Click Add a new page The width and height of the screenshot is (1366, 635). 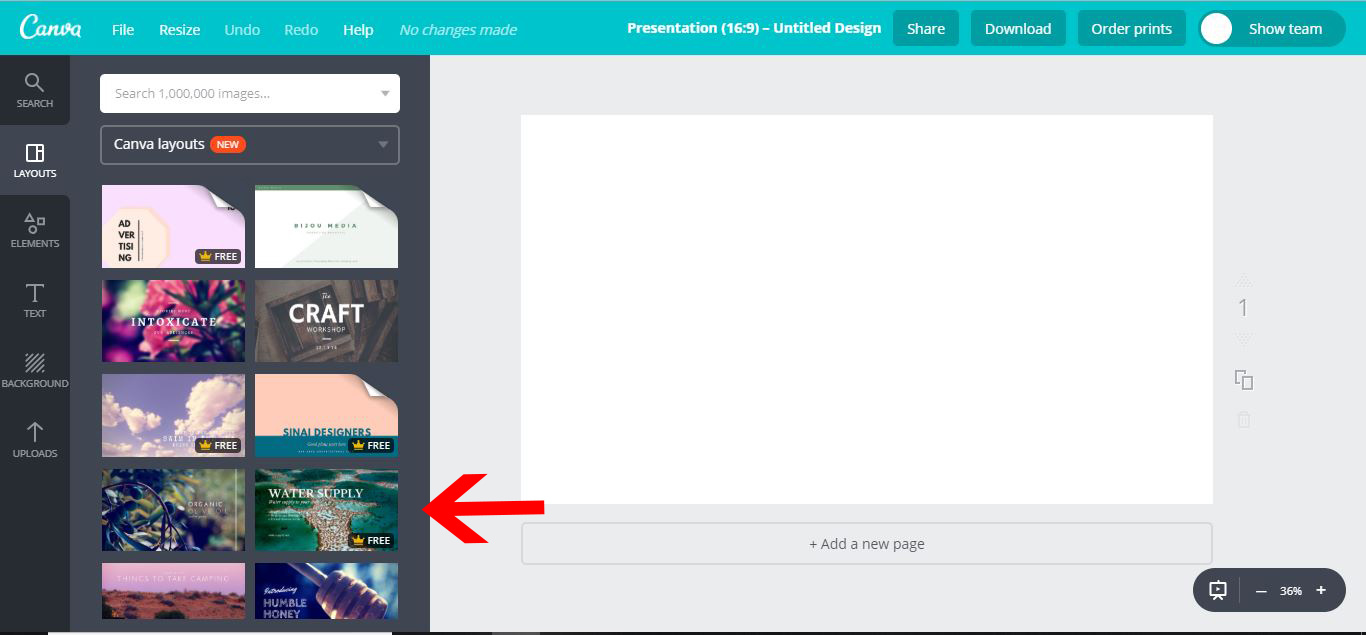[x=865, y=543]
